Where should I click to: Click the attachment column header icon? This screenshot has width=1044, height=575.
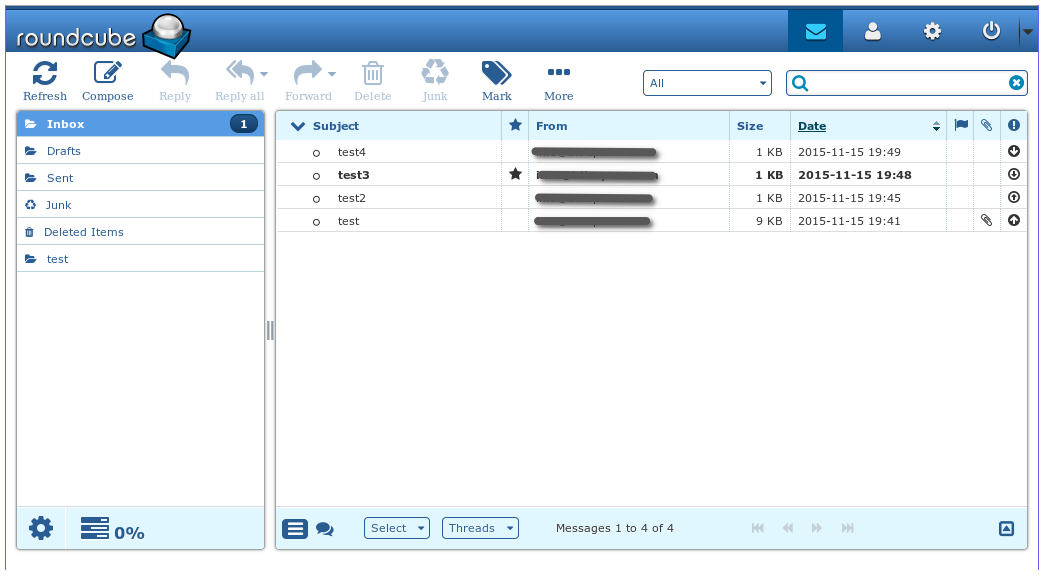(987, 125)
